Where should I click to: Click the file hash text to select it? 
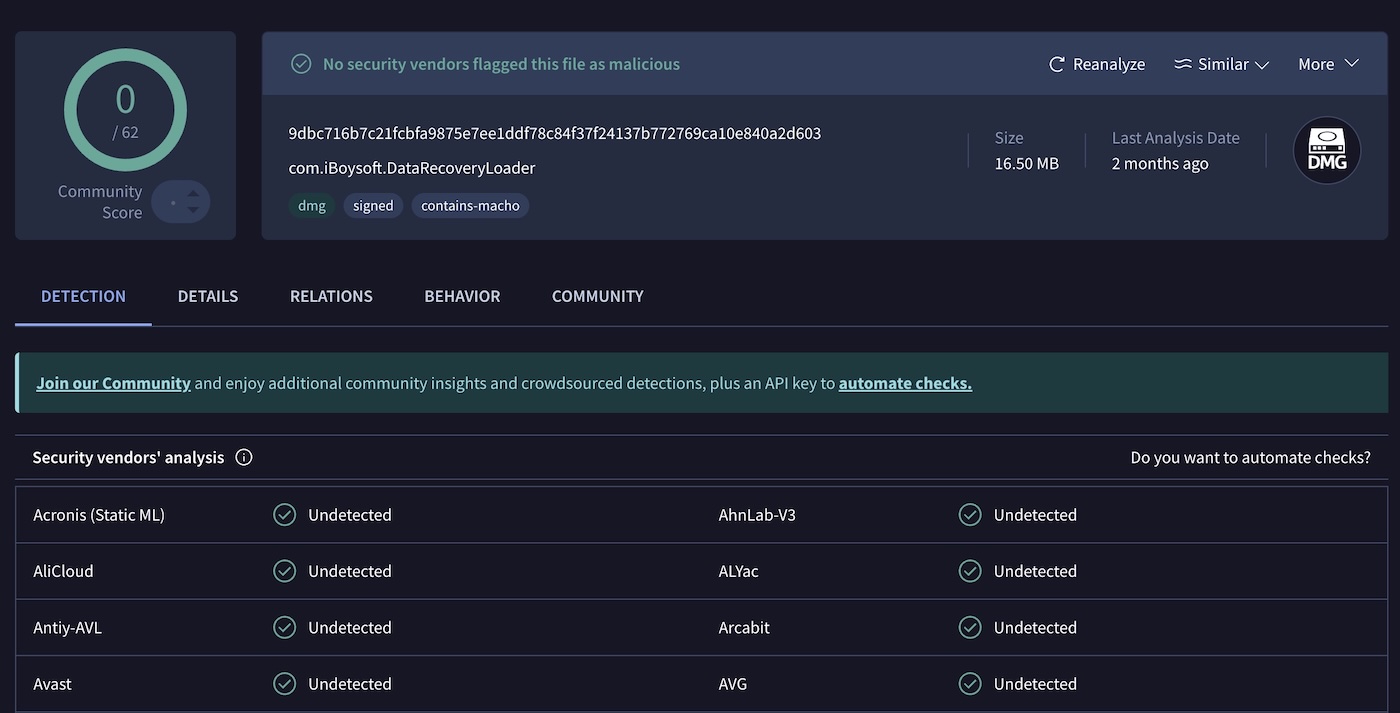tap(554, 132)
